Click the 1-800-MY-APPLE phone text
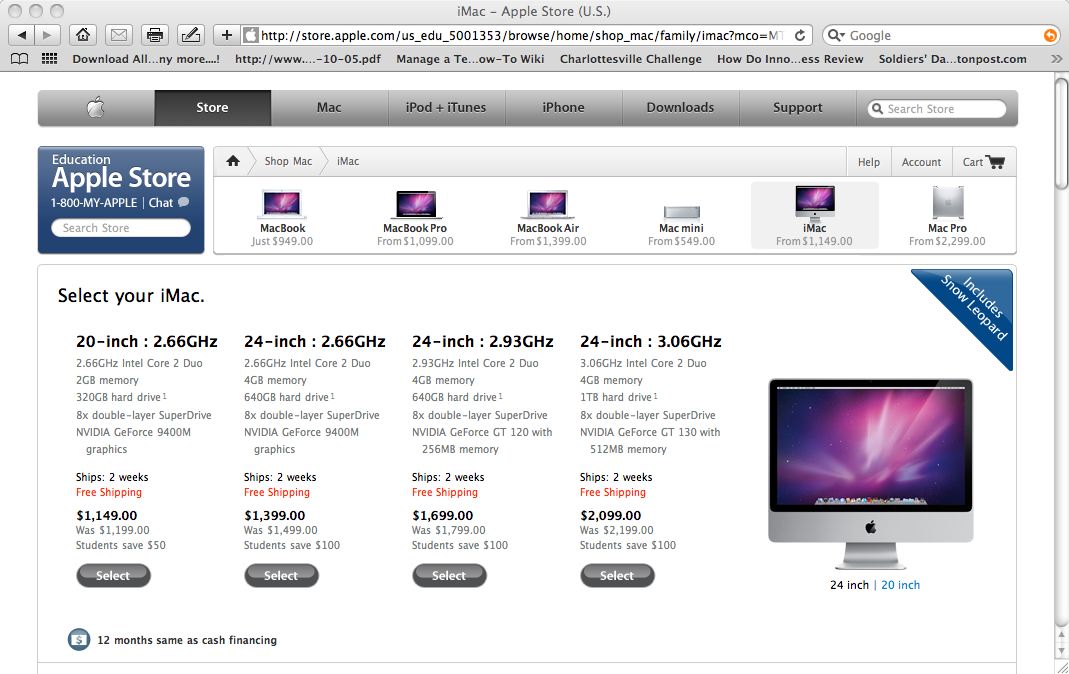The width and height of the screenshot is (1069, 674). [x=94, y=202]
